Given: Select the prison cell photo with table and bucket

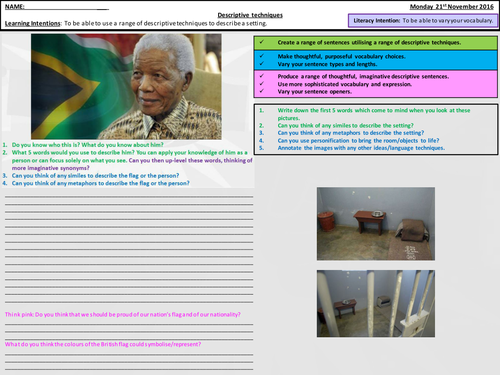Looking at the screenshot, I should [x=376, y=224].
